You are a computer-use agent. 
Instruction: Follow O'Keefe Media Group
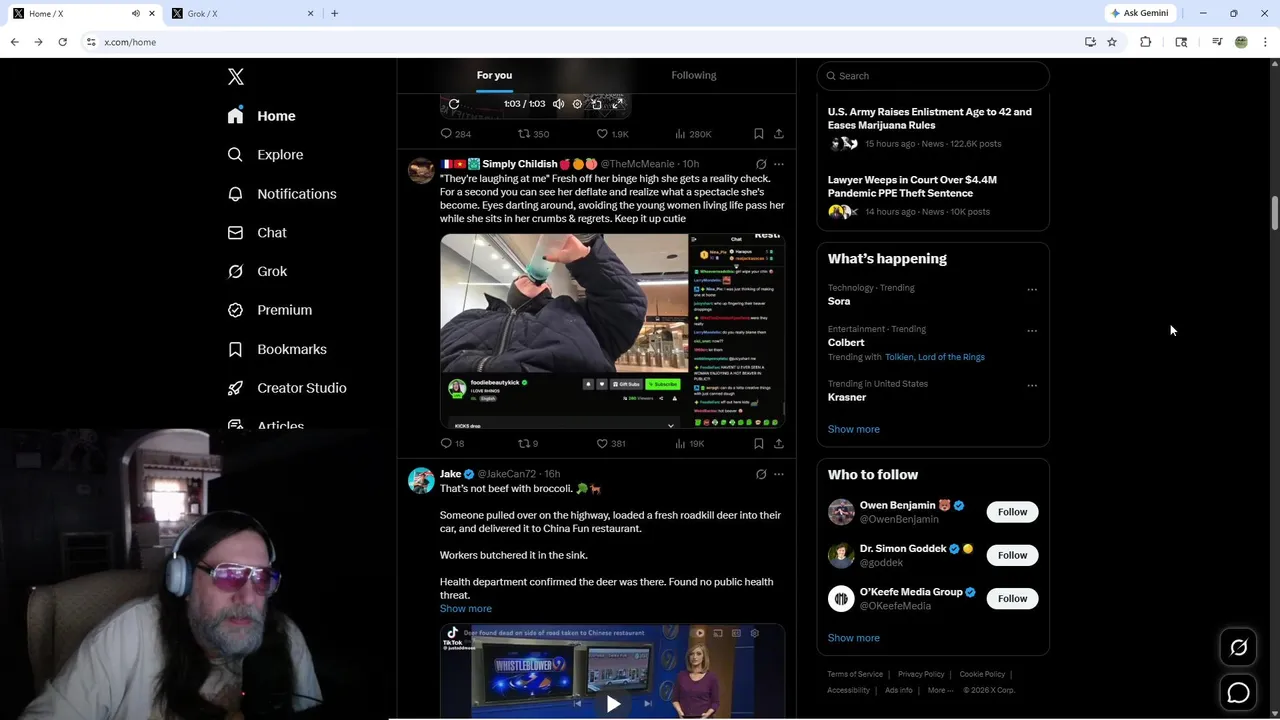click(1012, 598)
